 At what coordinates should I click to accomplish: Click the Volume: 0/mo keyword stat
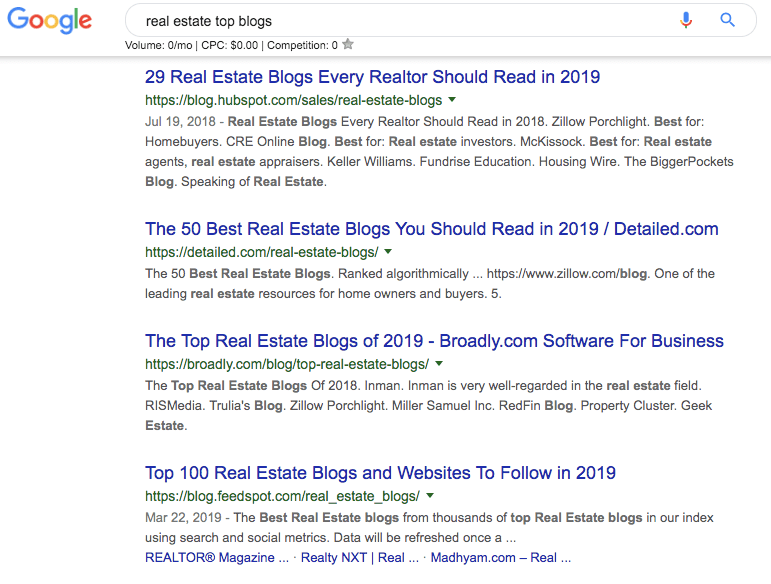[x=158, y=45]
